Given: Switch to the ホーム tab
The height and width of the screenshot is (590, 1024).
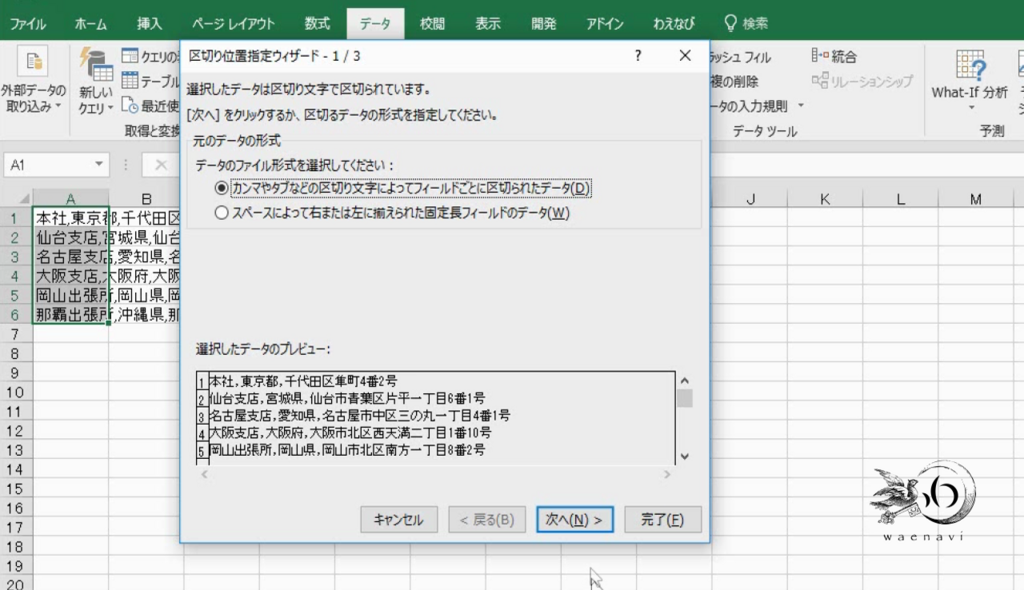Looking at the screenshot, I should (90, 24).
